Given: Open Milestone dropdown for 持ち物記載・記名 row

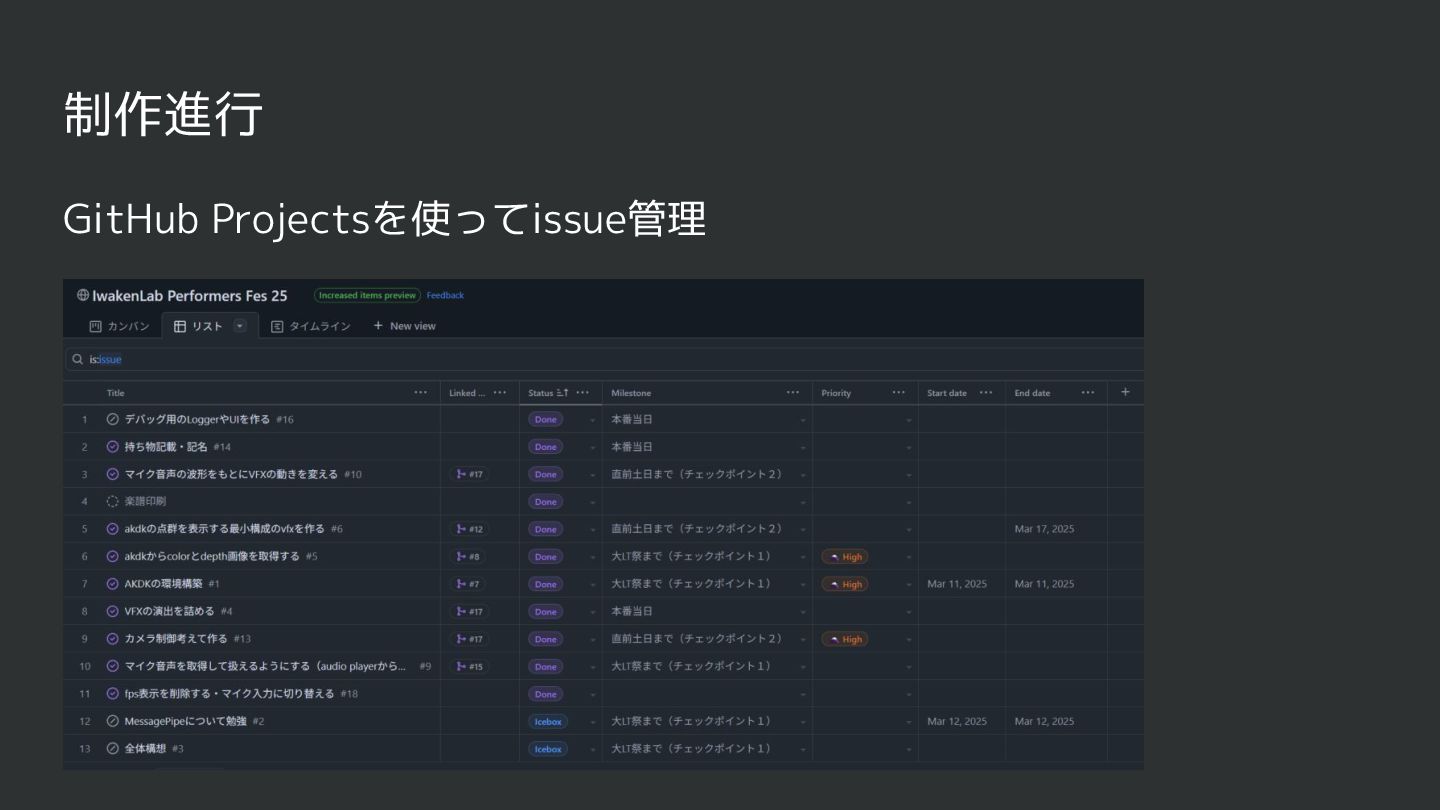Looking at the screenshot, I should (803, 447).
